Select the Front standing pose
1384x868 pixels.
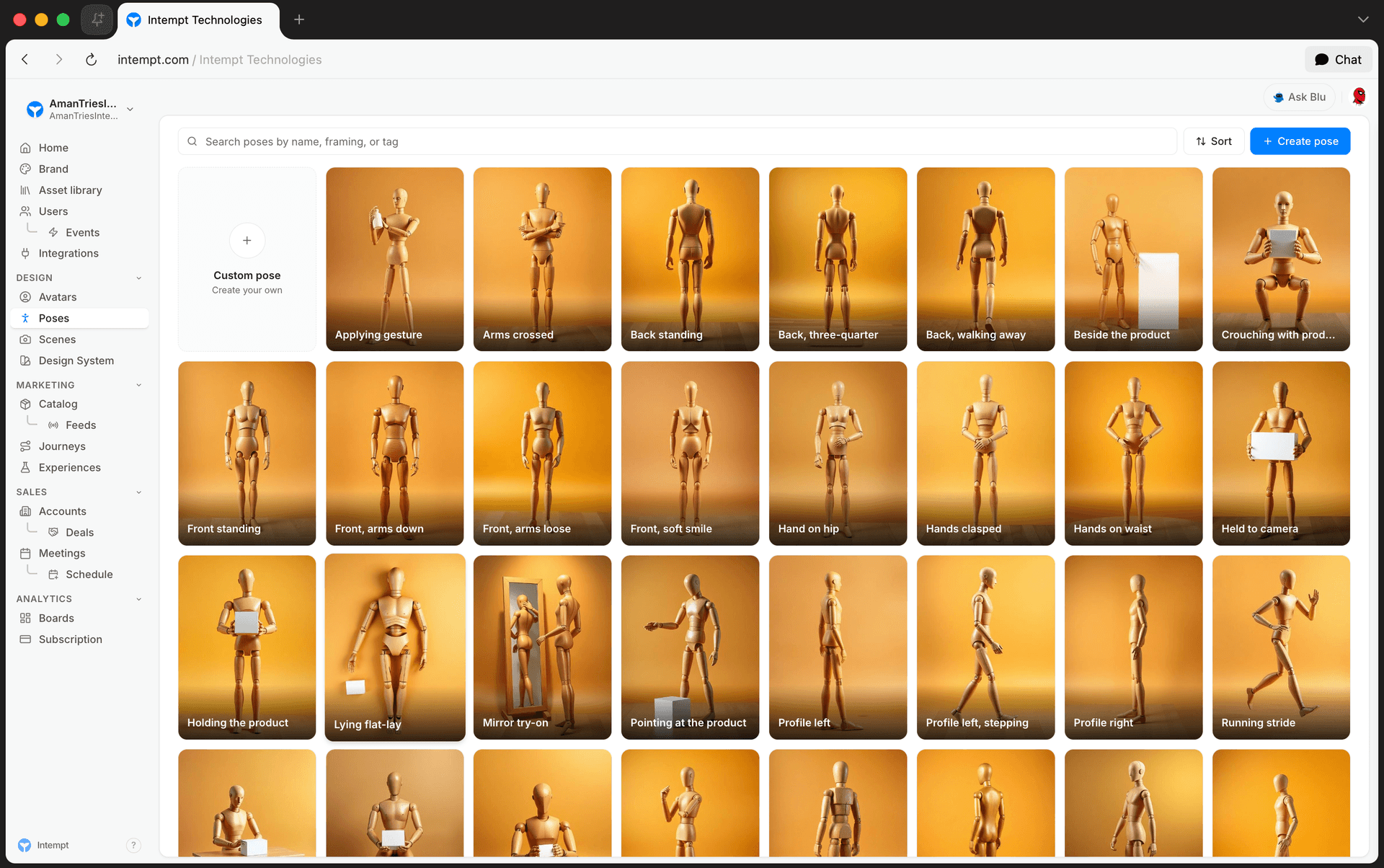(247, 453)
